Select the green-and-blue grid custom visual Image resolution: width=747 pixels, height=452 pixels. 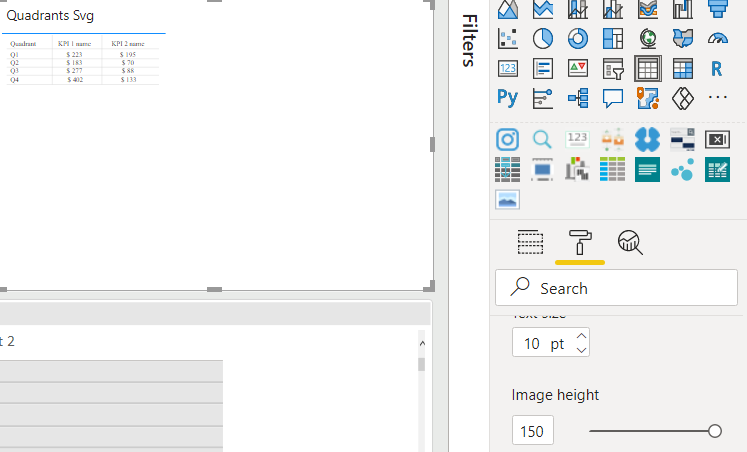612,170
